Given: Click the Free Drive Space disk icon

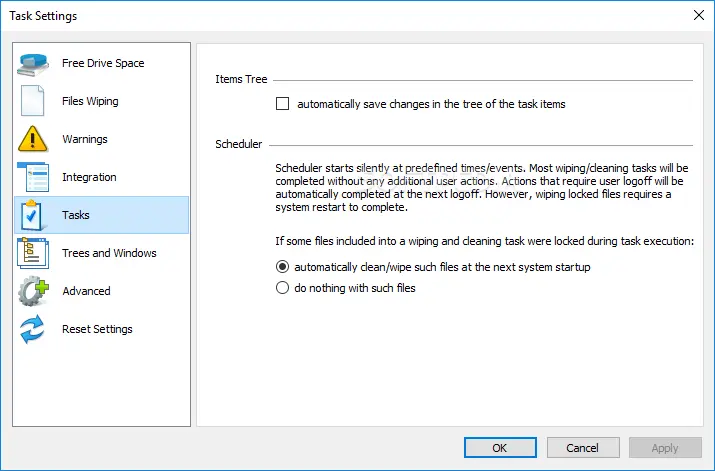Looking at the screenshot, I should (x=33, y=64).
